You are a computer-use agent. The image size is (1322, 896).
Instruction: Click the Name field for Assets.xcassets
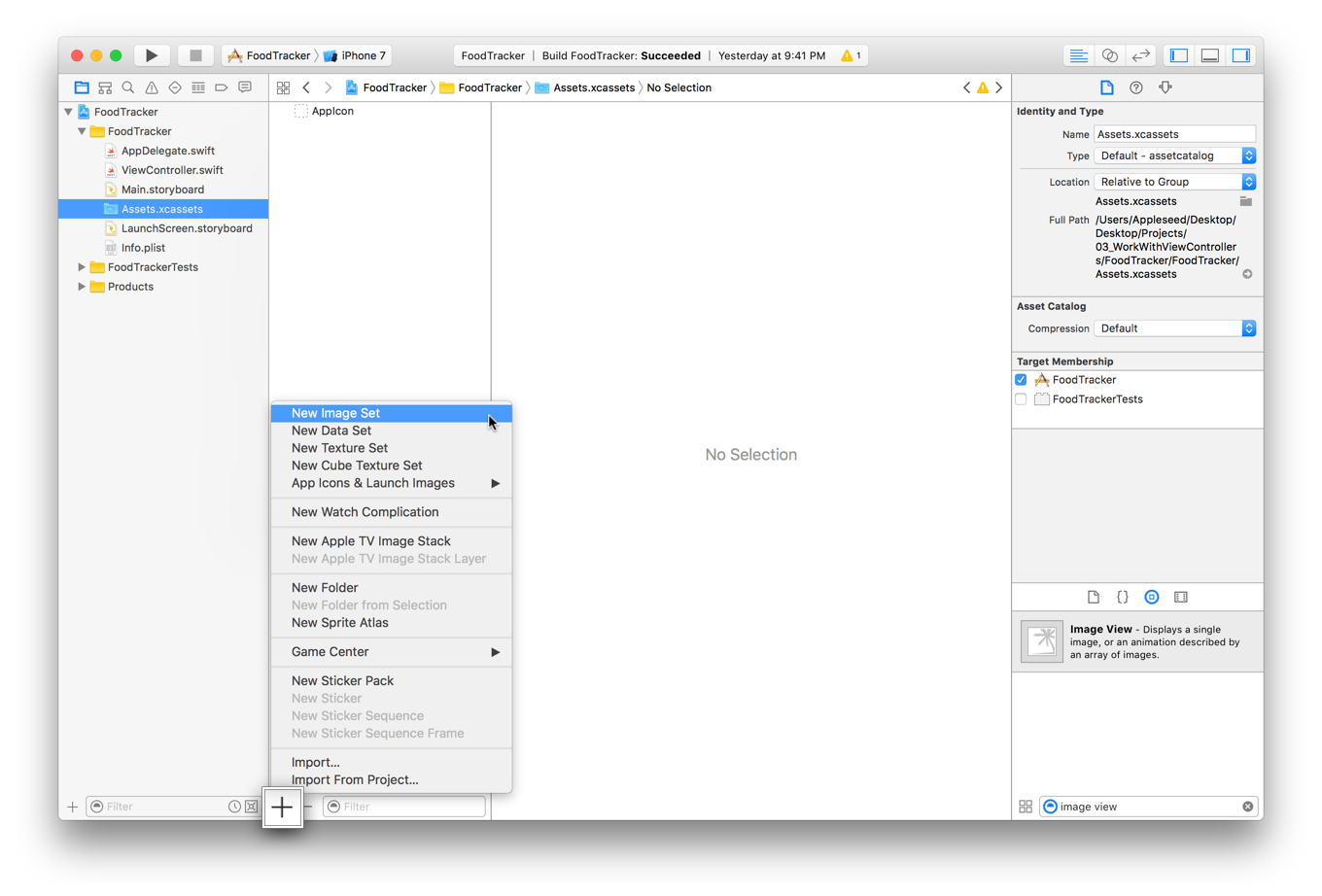point(1175,134)
